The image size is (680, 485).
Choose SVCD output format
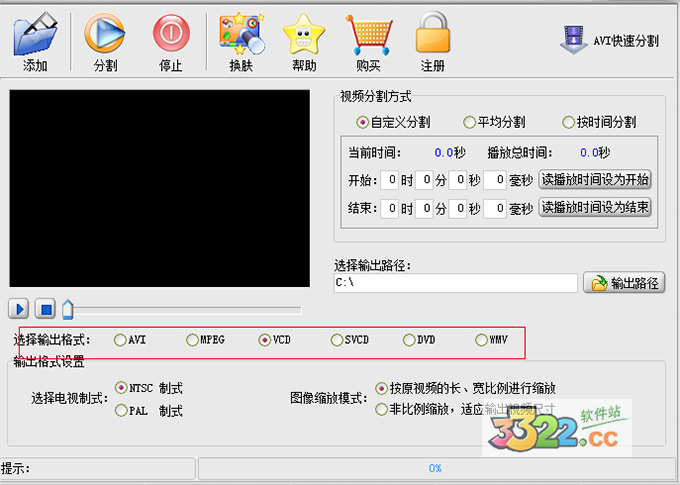(x=350, y=340)
